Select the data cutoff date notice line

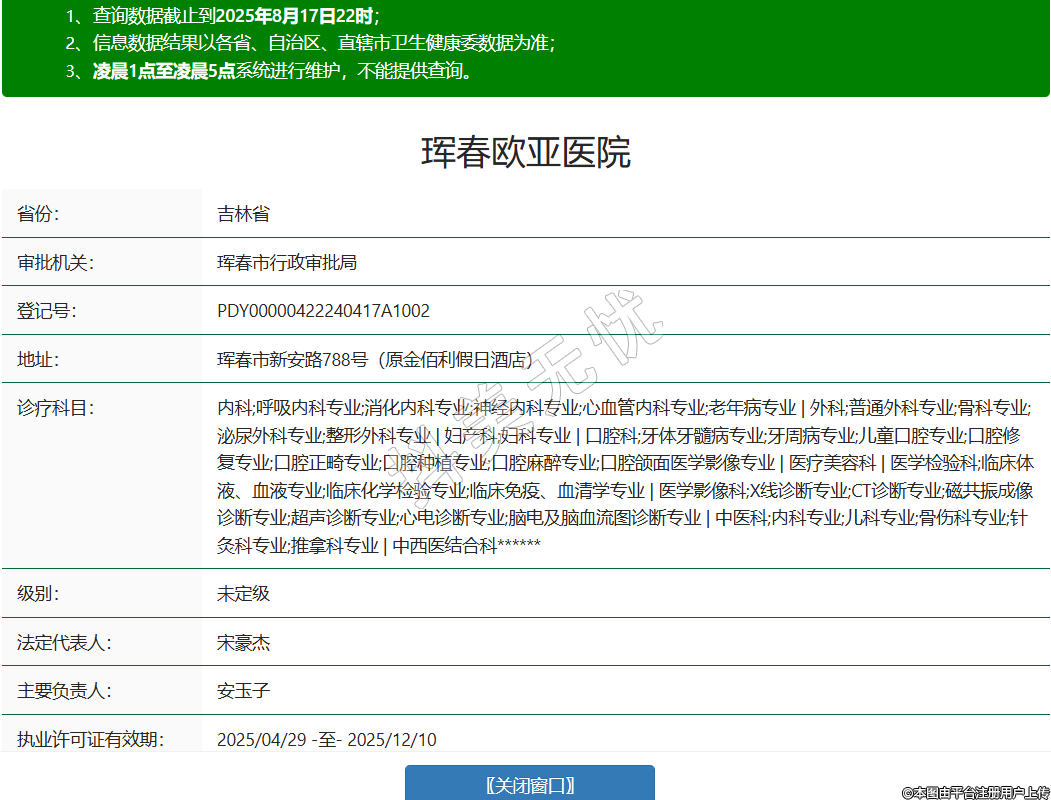coord(222,16)
